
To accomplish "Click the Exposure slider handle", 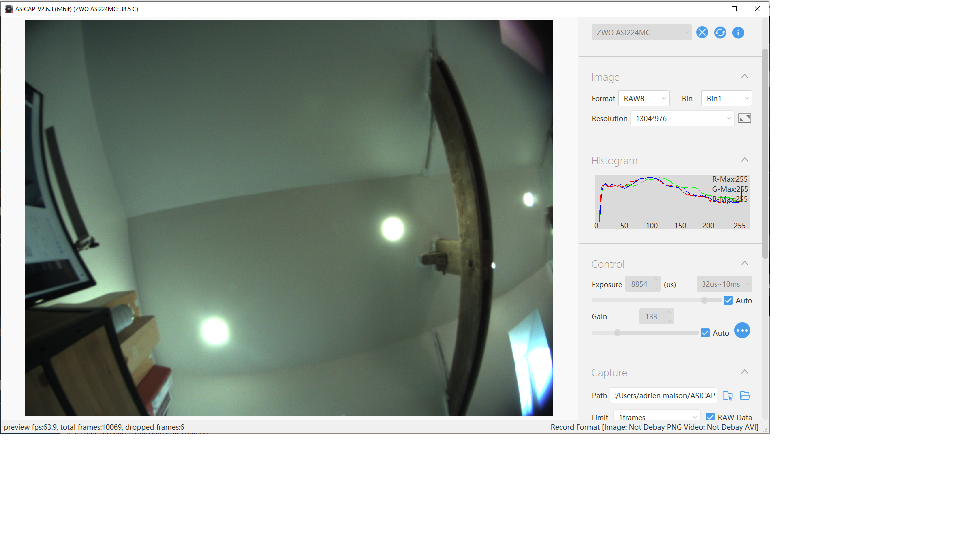I will 704,300.
